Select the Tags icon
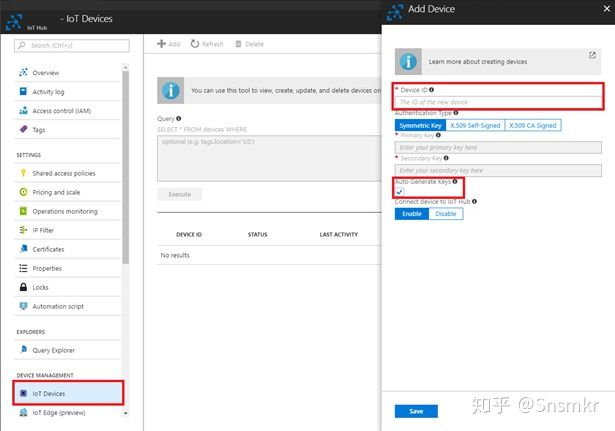Image resolution: width=615 pixels, height=431 pixels. pyautogui.click(x=23, y=129)
